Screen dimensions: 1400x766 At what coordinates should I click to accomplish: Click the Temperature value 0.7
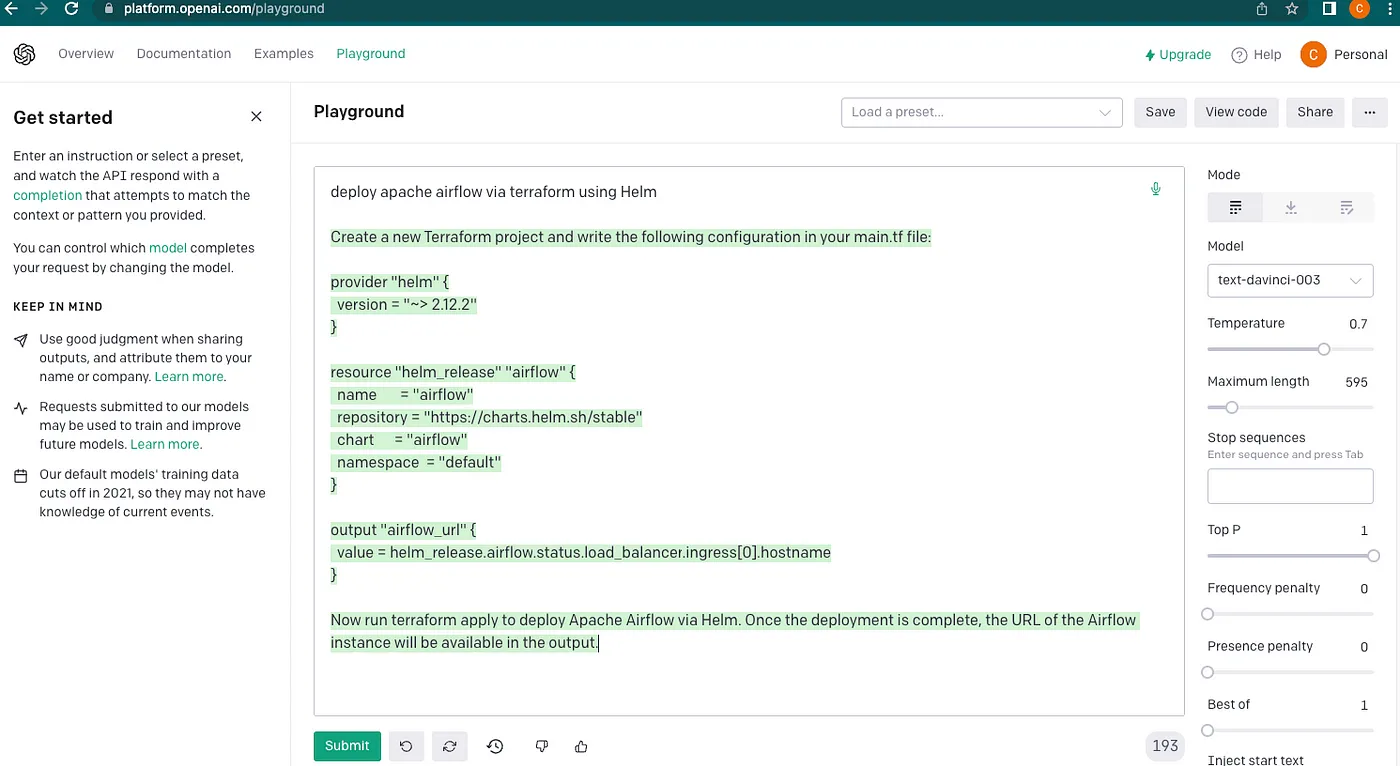pyautogui.click(x=1358, y=324)
